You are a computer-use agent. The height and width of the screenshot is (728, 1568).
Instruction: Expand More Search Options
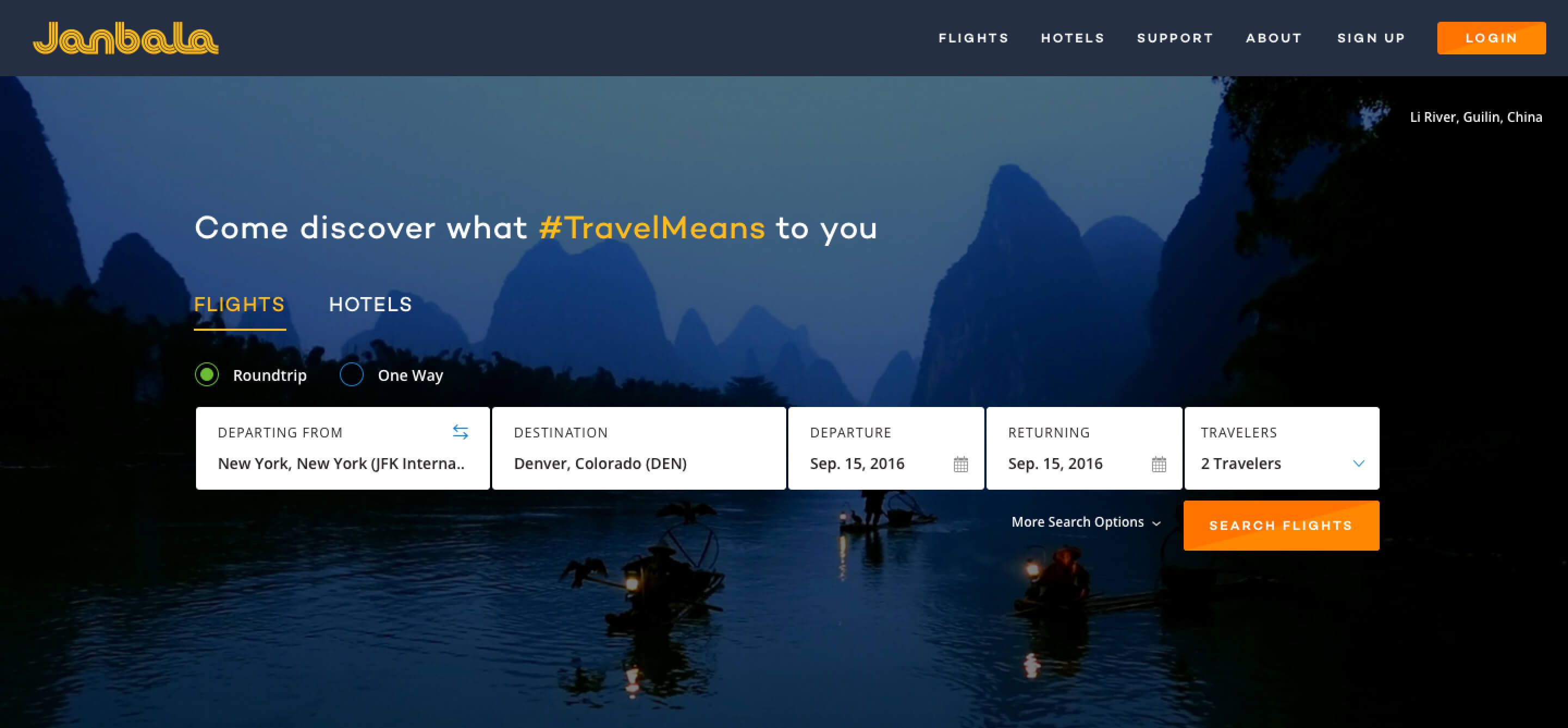point(1086,522)
